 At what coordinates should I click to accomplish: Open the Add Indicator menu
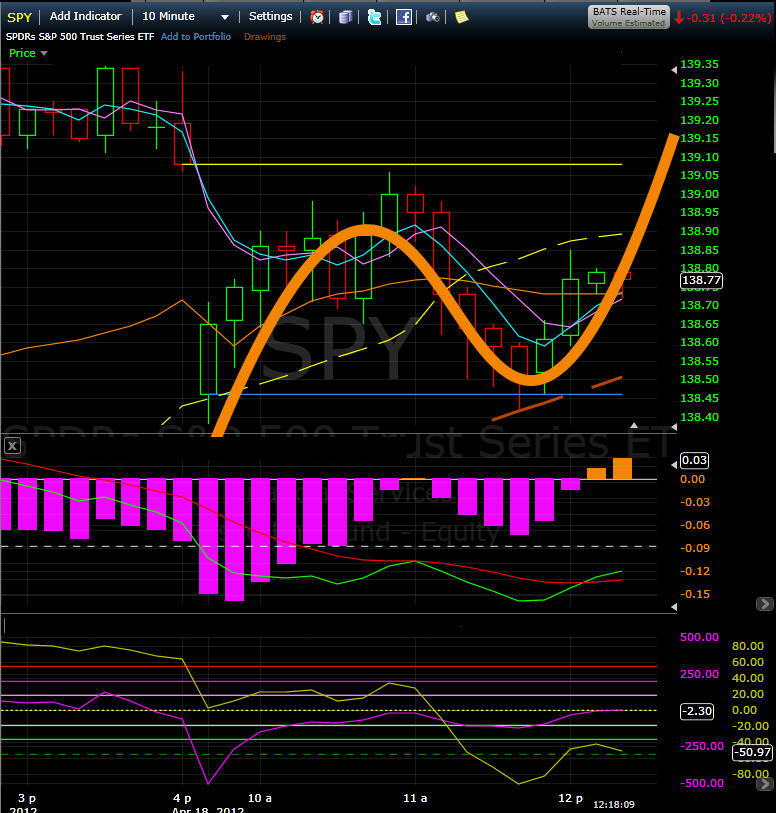coord(86,17)
